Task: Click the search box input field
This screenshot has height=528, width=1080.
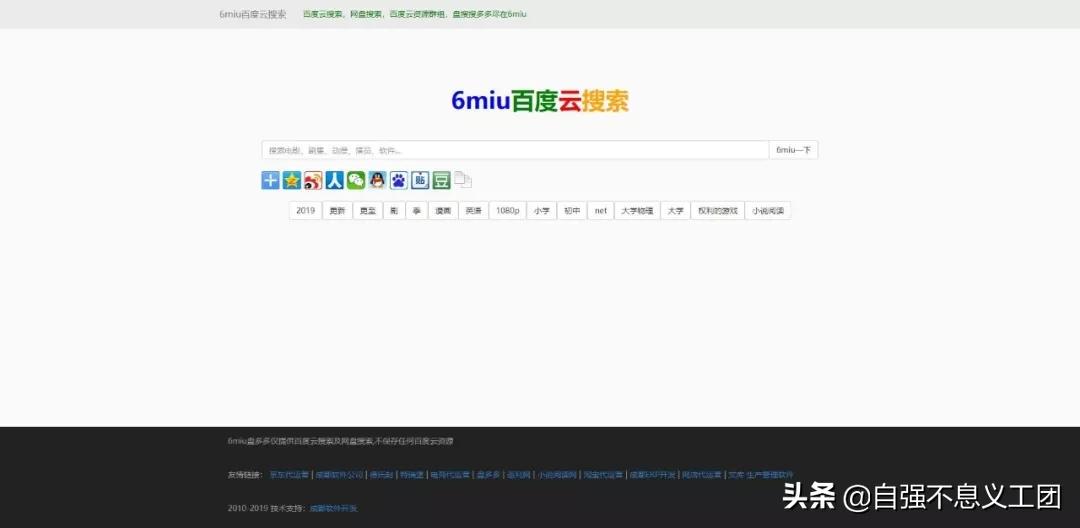Action: (x=515, y=150)
